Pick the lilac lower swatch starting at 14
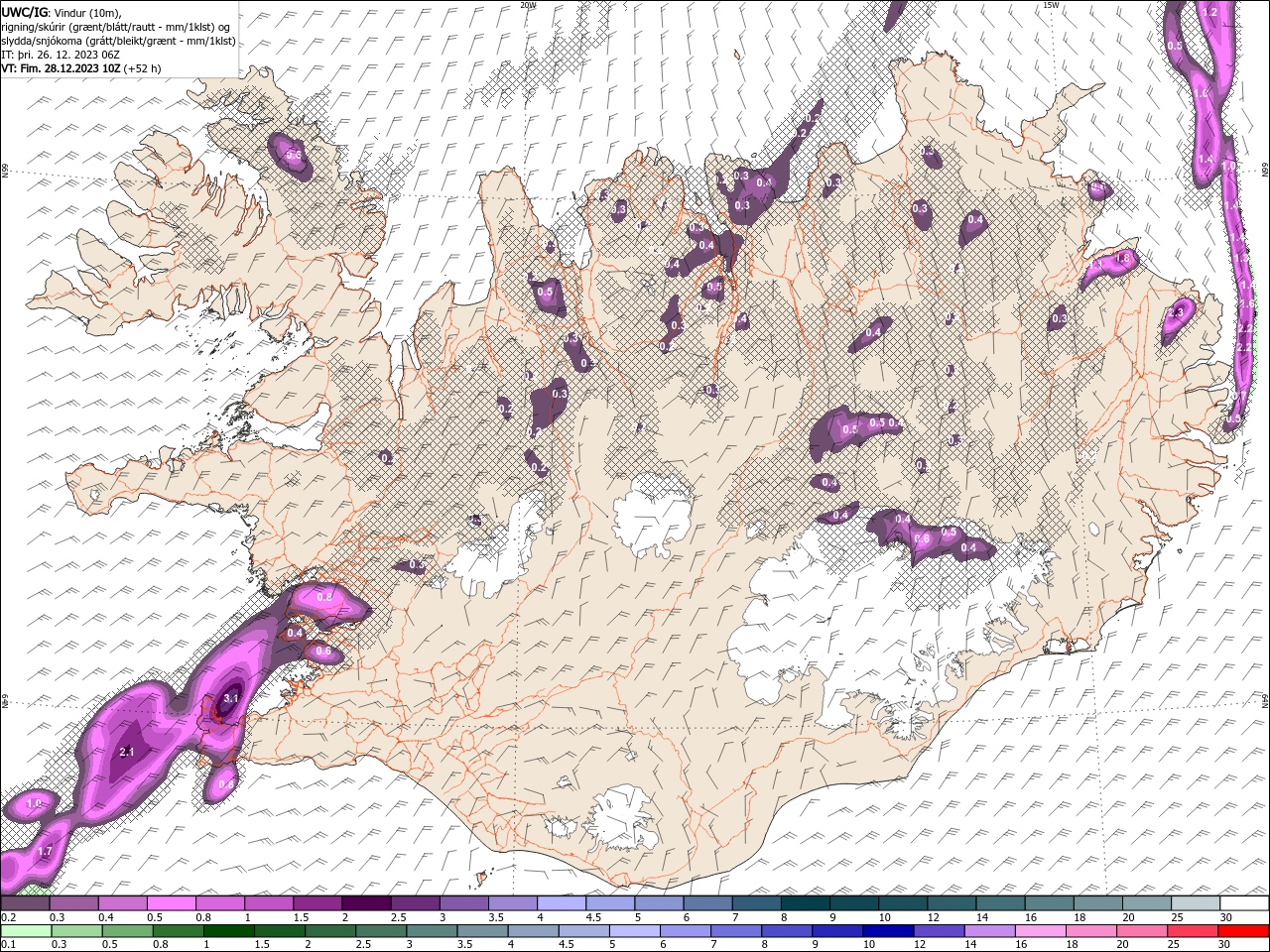 (x=988, y=931)
